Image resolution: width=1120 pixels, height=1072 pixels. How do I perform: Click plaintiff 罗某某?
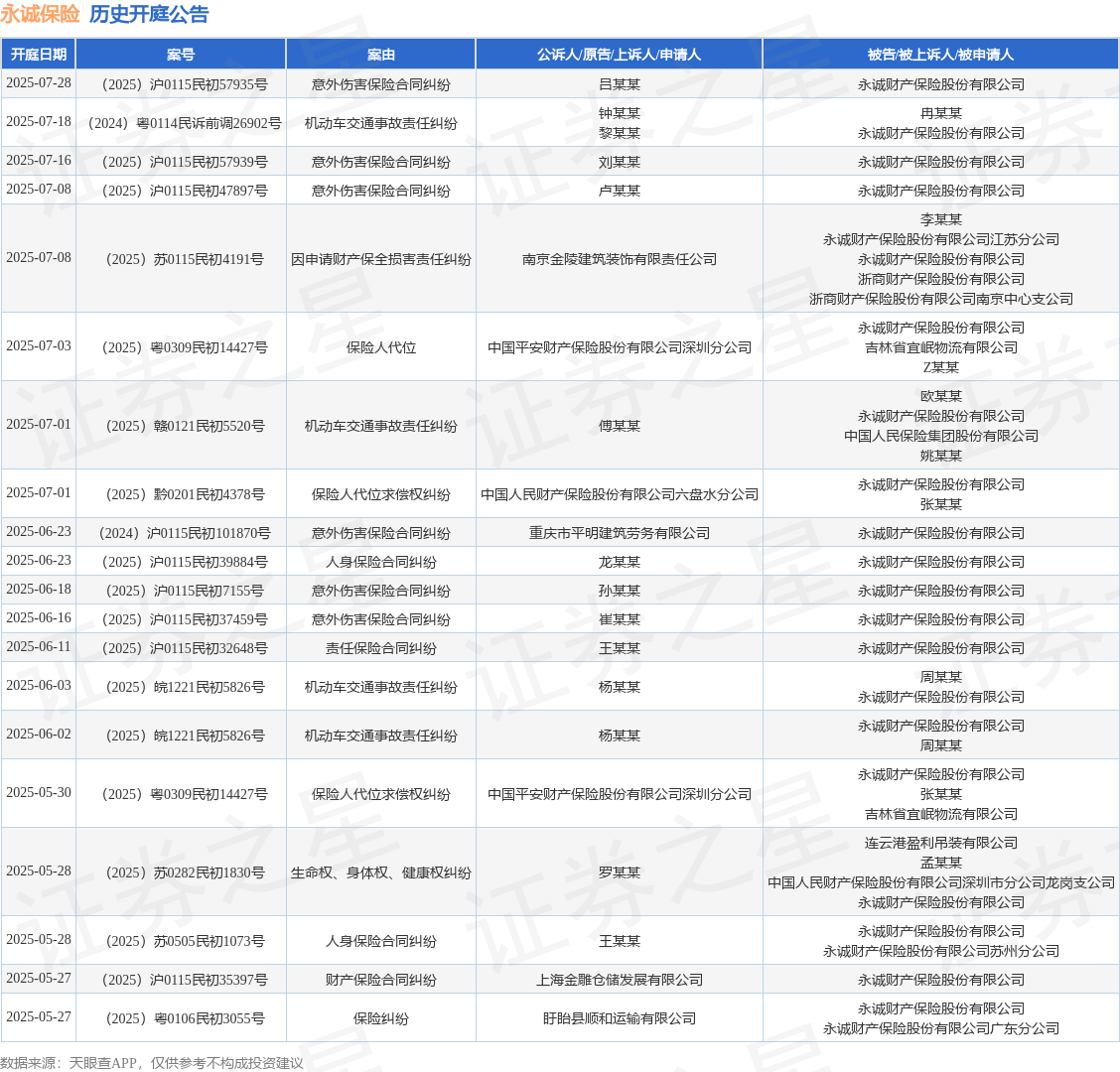tap(620, 872)
